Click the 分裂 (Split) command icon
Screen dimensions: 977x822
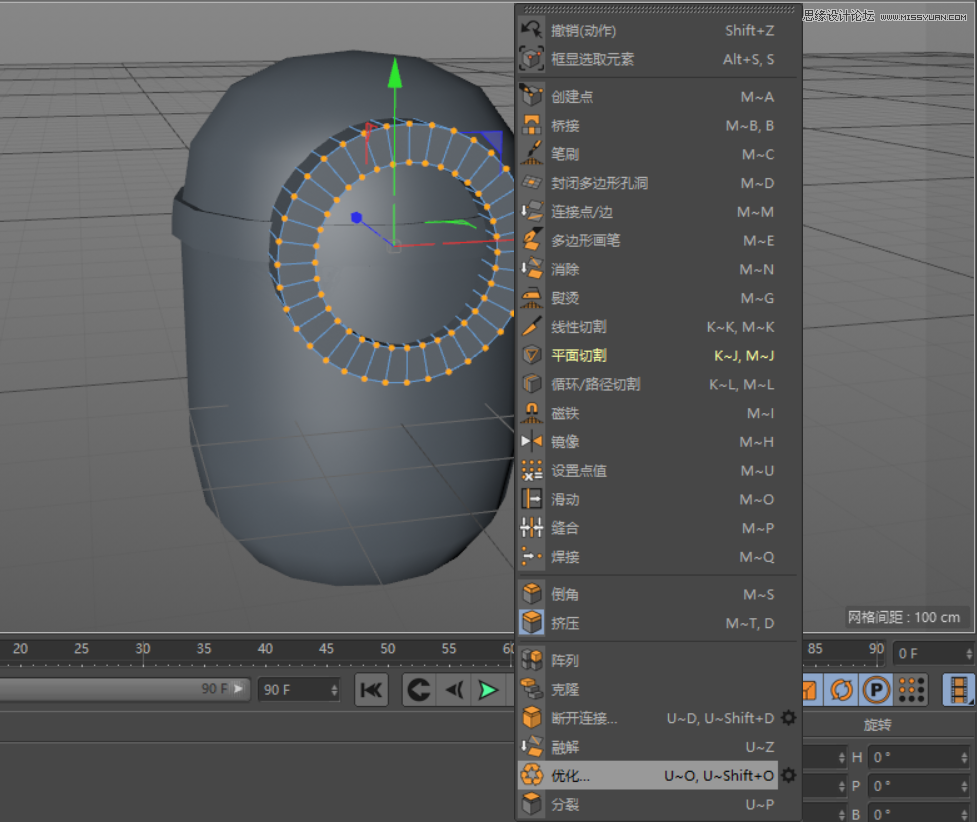coord(532,804)
